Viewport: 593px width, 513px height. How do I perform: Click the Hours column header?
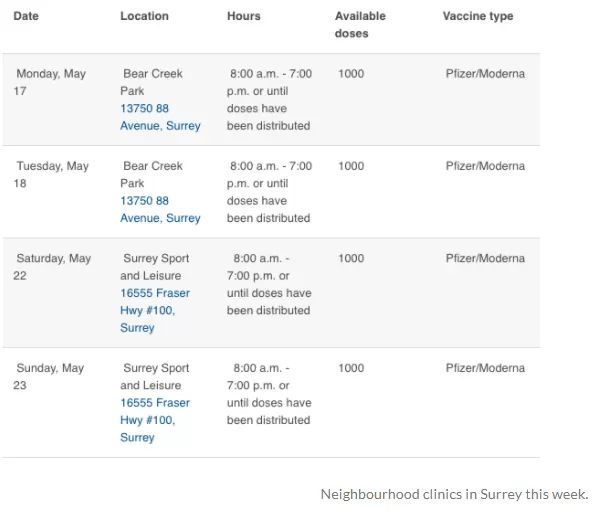244,16
